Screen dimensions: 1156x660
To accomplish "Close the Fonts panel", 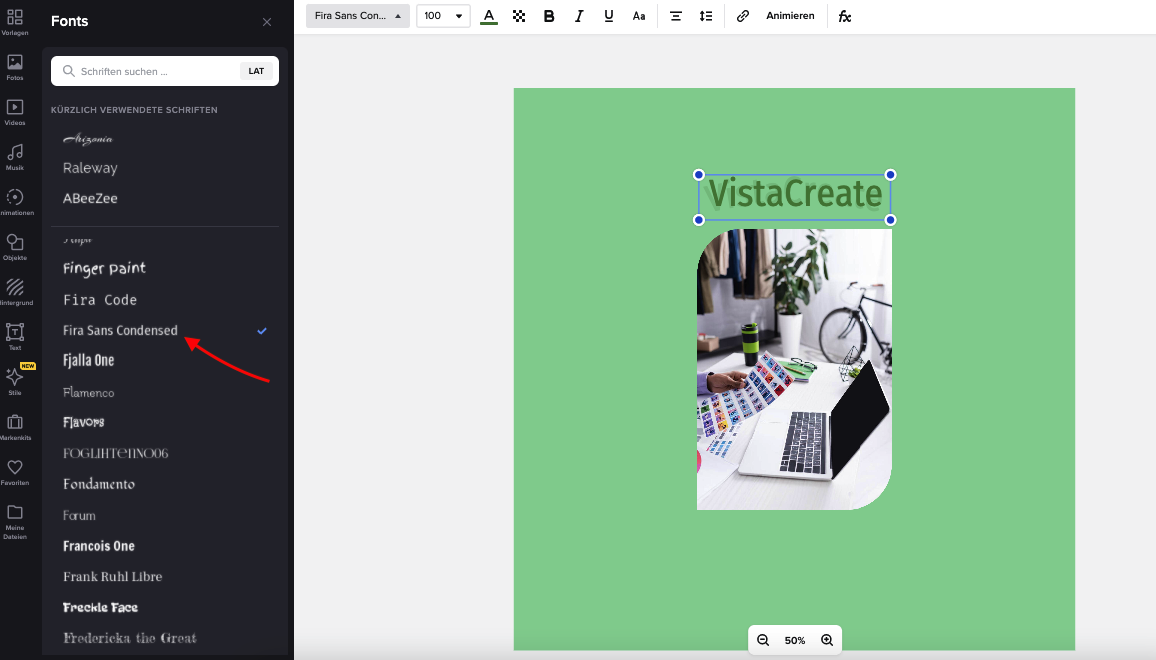I will coord(267,22).
